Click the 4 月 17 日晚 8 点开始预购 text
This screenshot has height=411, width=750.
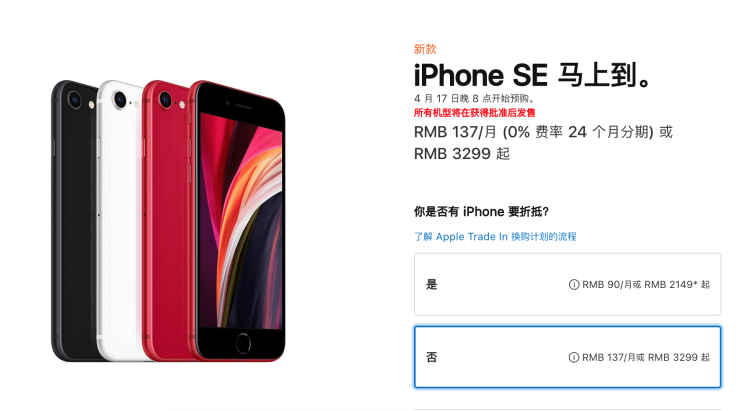coord(474,99)
